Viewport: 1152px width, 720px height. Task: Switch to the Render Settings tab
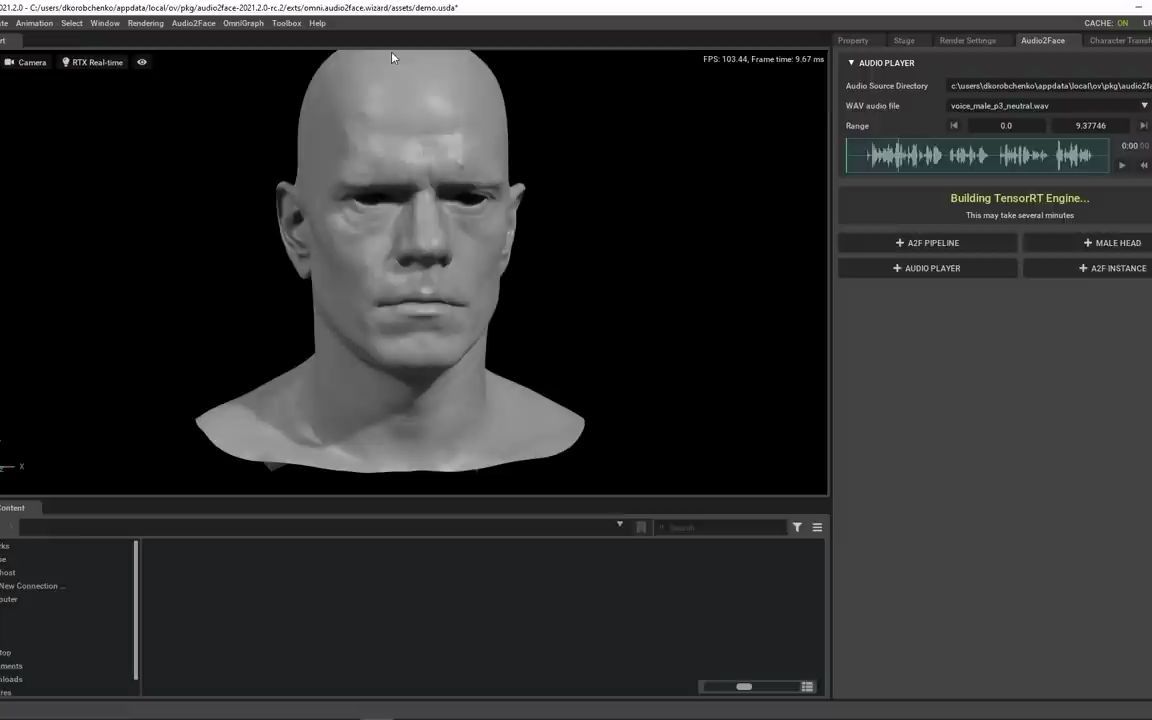967,41
